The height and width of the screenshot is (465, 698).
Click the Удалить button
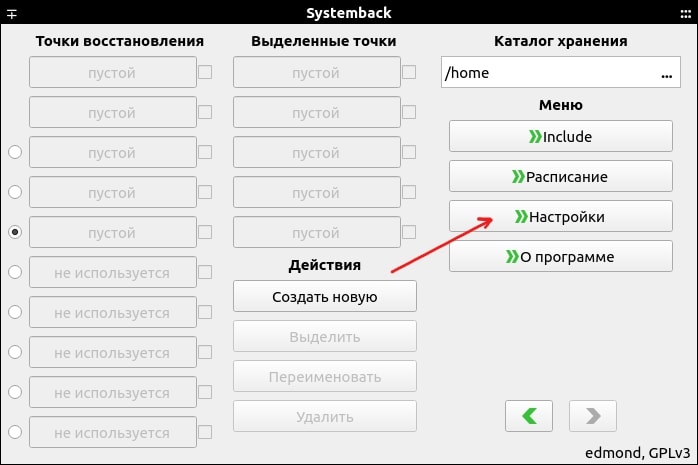(x=325, y=416)
